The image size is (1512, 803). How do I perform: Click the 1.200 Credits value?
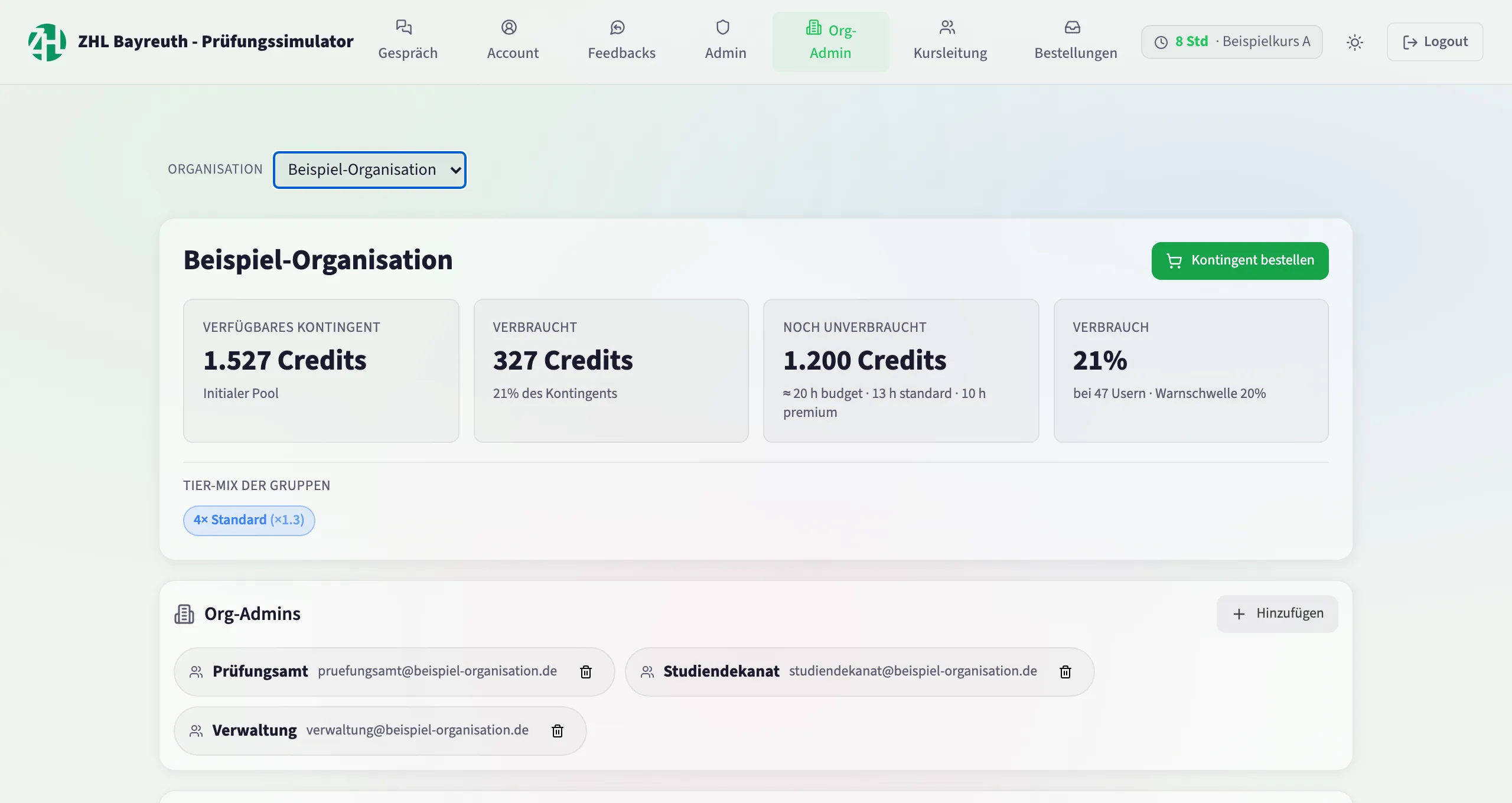tap(865, 361)
